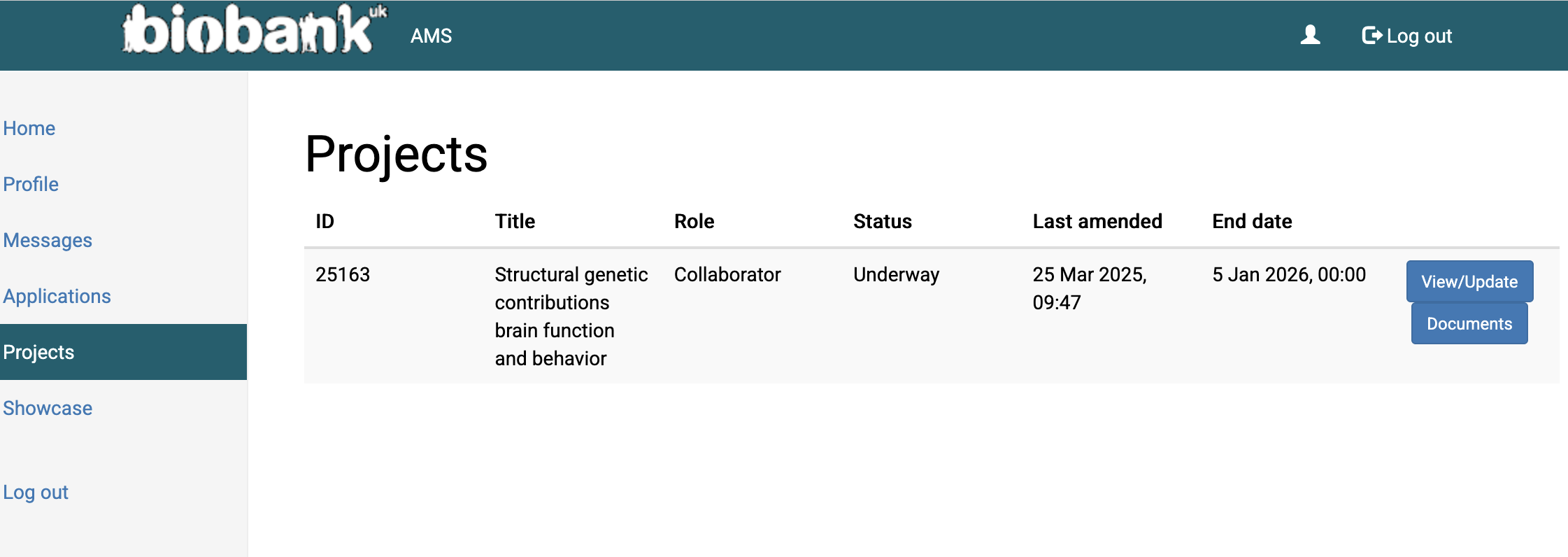Image resolution: width=1568 pixels, height=557 pixels.
Task: Click the Last amended column header
Action: [1097, 221]
